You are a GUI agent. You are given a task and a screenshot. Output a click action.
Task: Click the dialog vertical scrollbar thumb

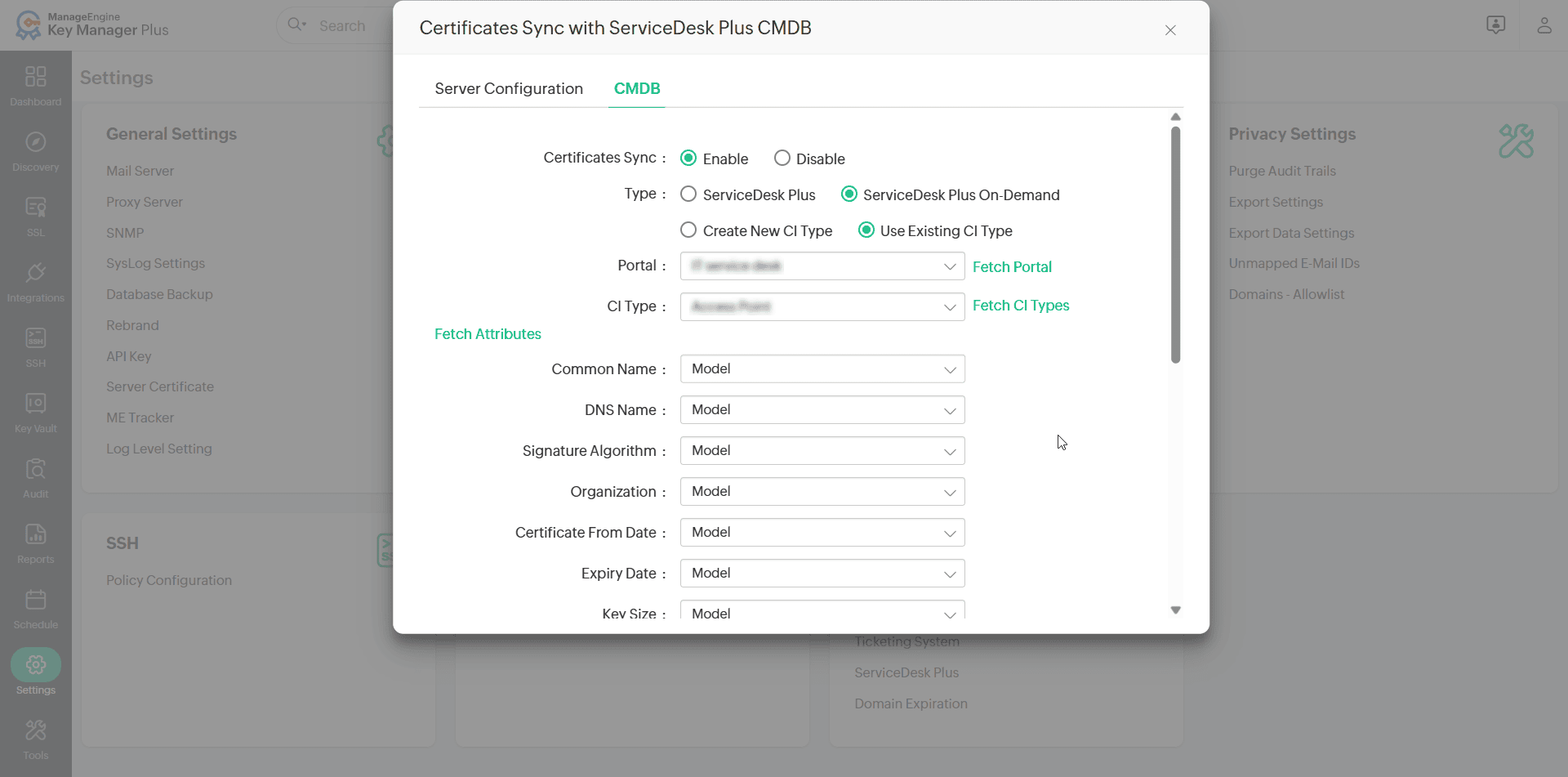click(1175, 244)
